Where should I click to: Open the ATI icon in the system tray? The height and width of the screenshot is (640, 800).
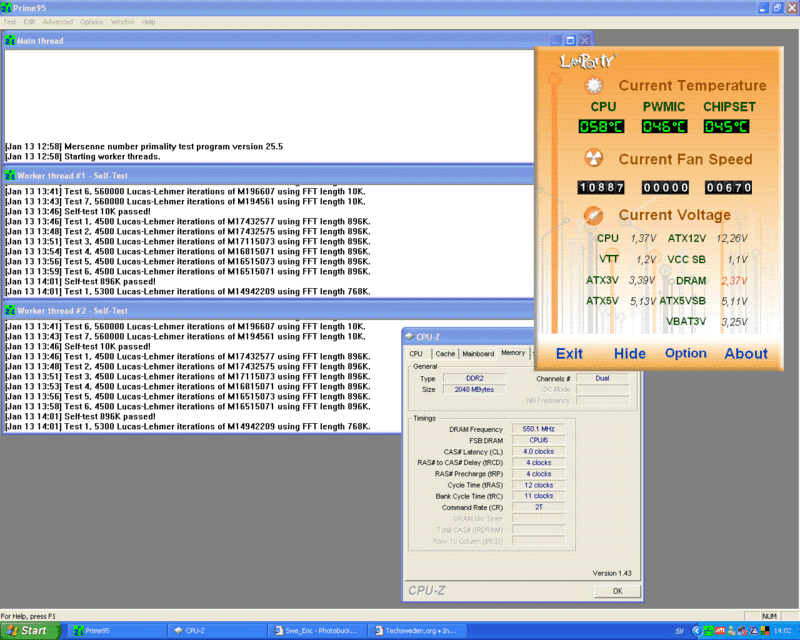pyautogui.click(x=720, y=631)
